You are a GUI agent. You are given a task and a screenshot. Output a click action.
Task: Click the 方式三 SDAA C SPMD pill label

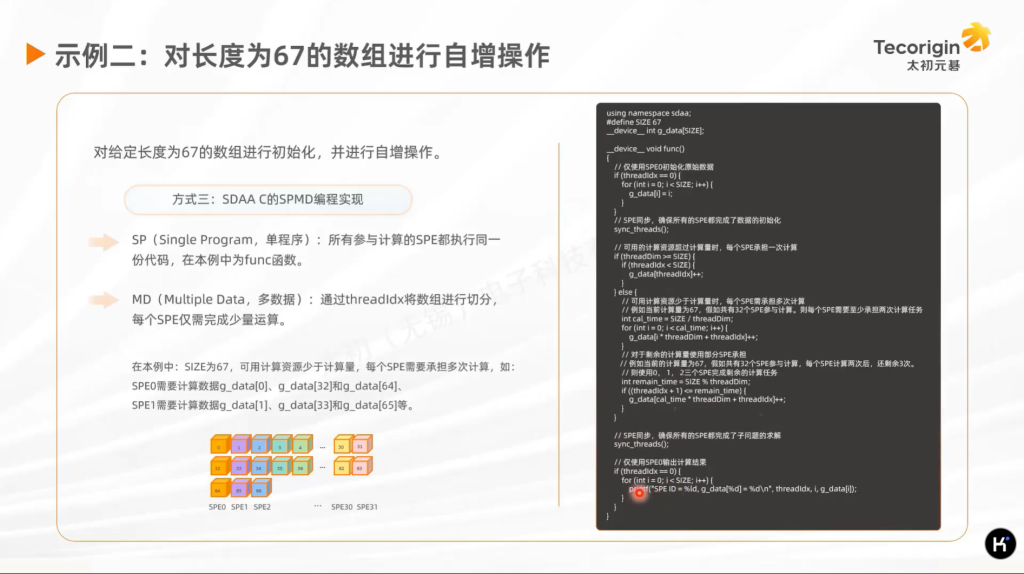267,199
